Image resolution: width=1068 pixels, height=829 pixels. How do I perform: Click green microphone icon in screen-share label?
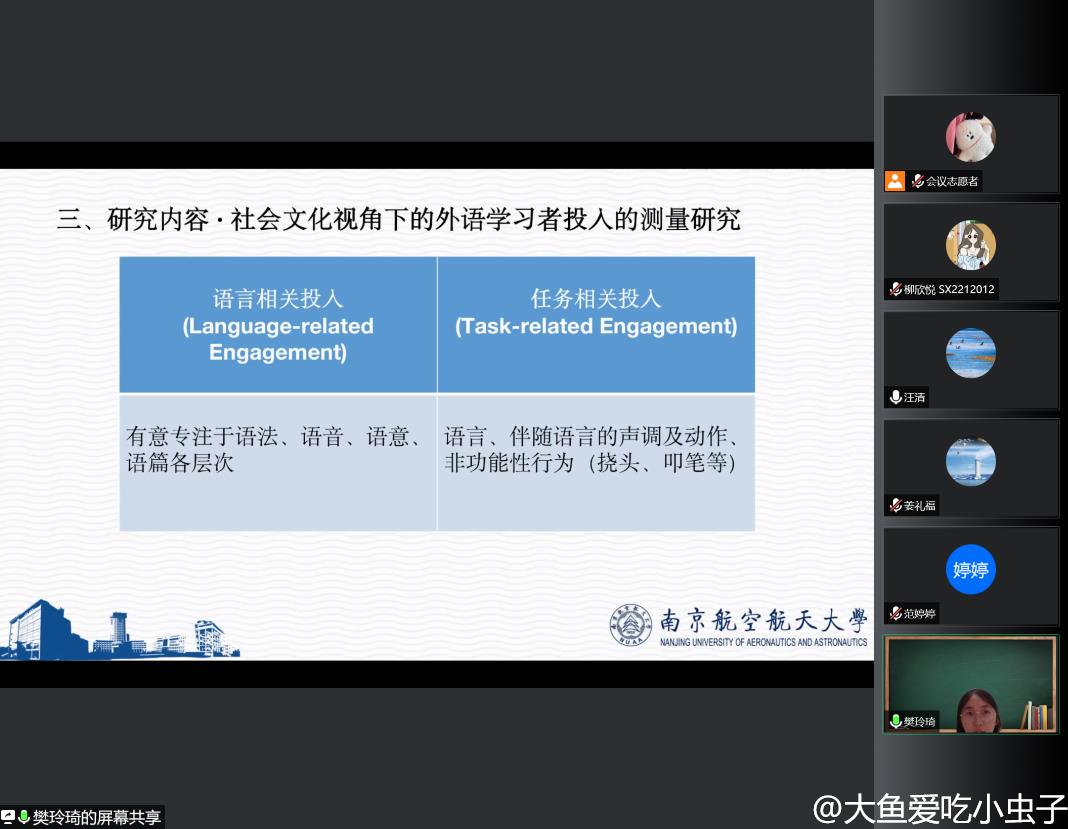[24, 817]
